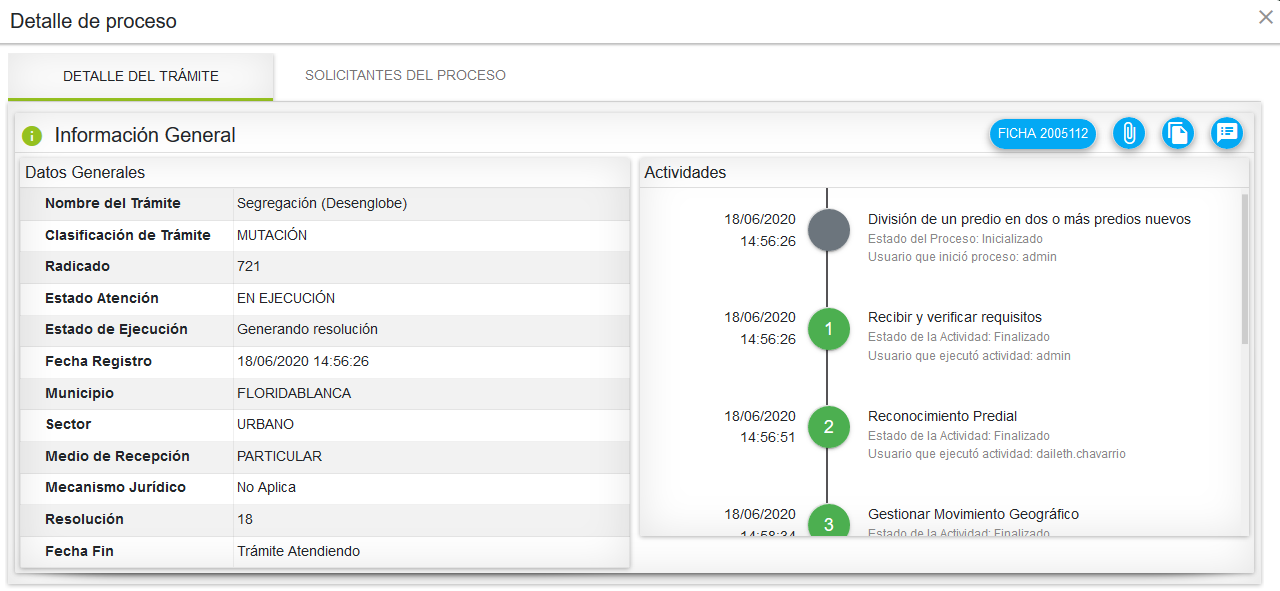Click 'Datos Generales' panel header
This screenshot has width=1280, height=591.
85,172
